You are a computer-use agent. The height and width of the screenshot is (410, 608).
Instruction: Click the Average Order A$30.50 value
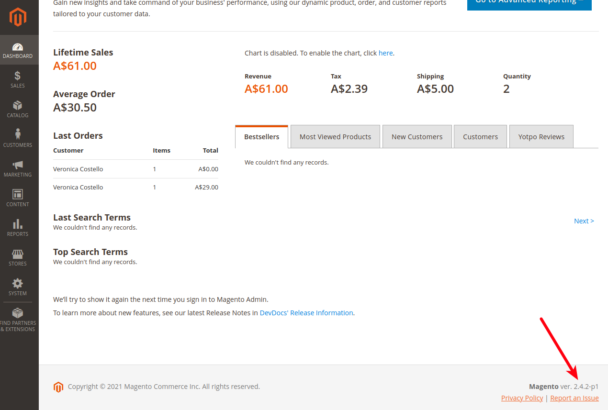pyautogui.click(x=75, y=107)
